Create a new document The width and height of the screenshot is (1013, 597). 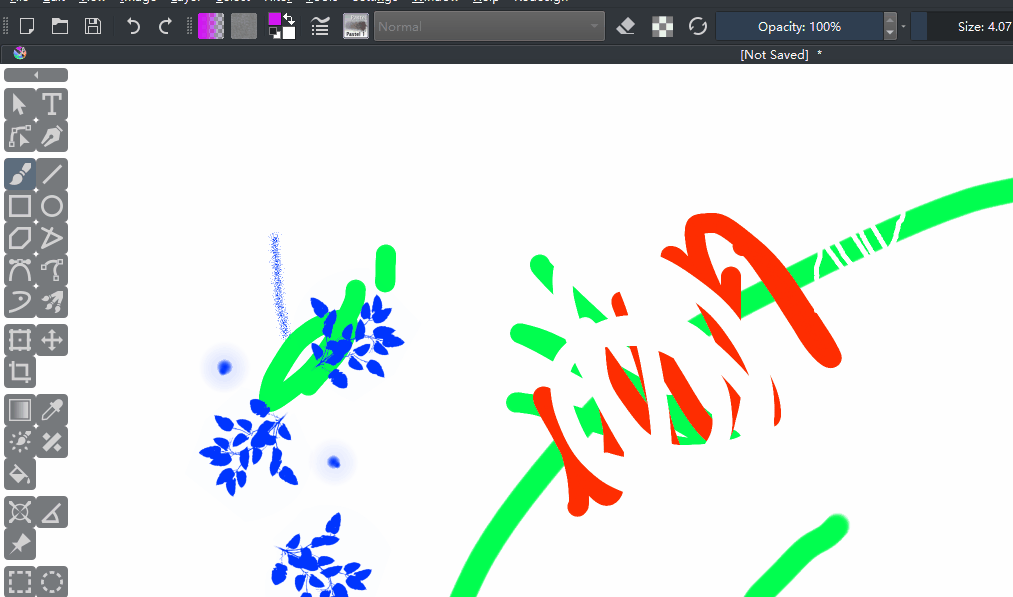(x=27, y=26)
